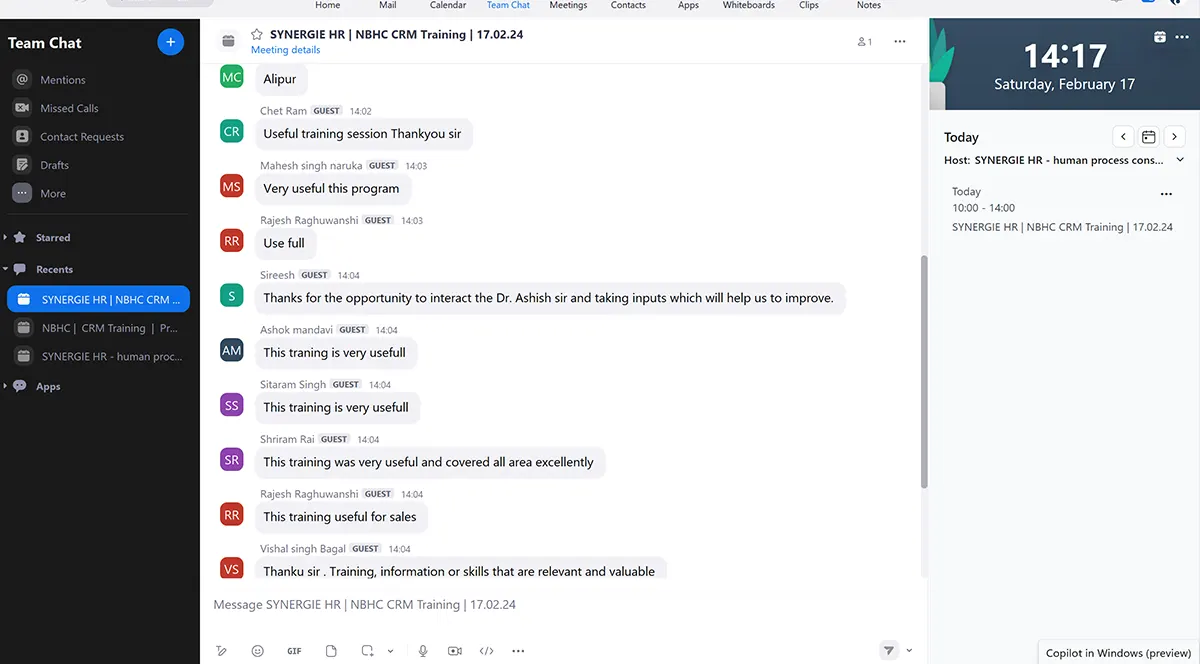
Task: Open the Meeting details link
Action: (x=286, y=50)
